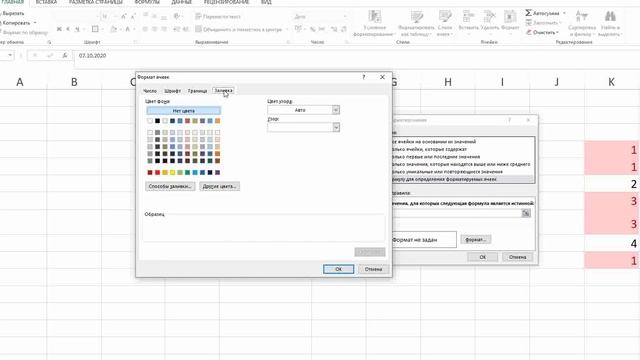Open 'Способы заливки...' fill effects

[x=170, y=186]
